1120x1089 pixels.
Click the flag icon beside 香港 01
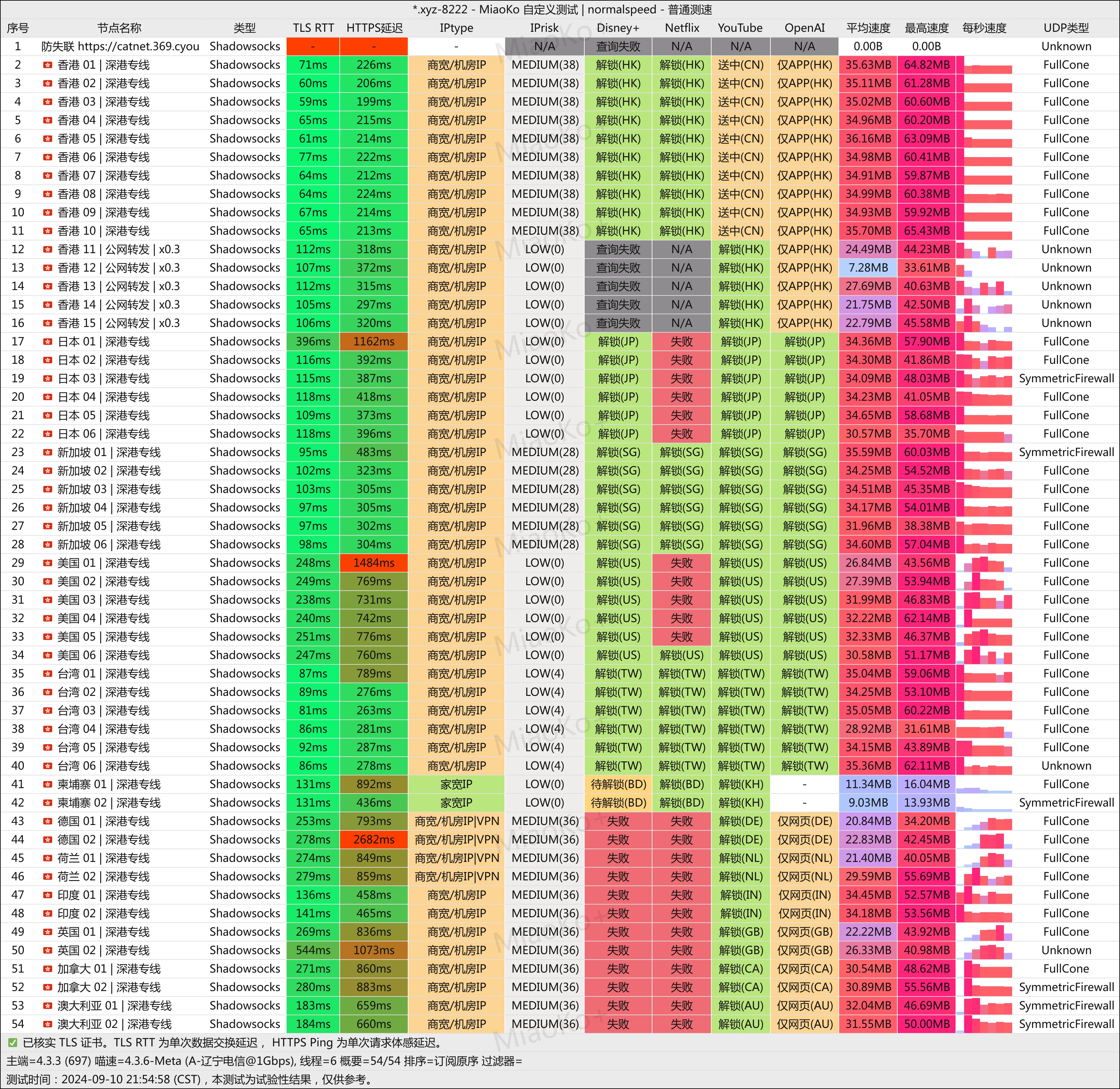(47, 65)
